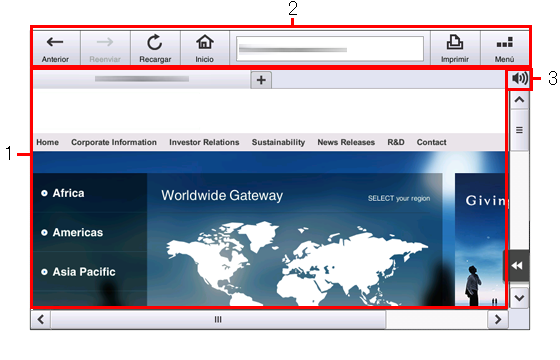Click the horizontal scrollbar right arrow
The width and height of the screenshot is (560, 360).
tap(498, 319)
